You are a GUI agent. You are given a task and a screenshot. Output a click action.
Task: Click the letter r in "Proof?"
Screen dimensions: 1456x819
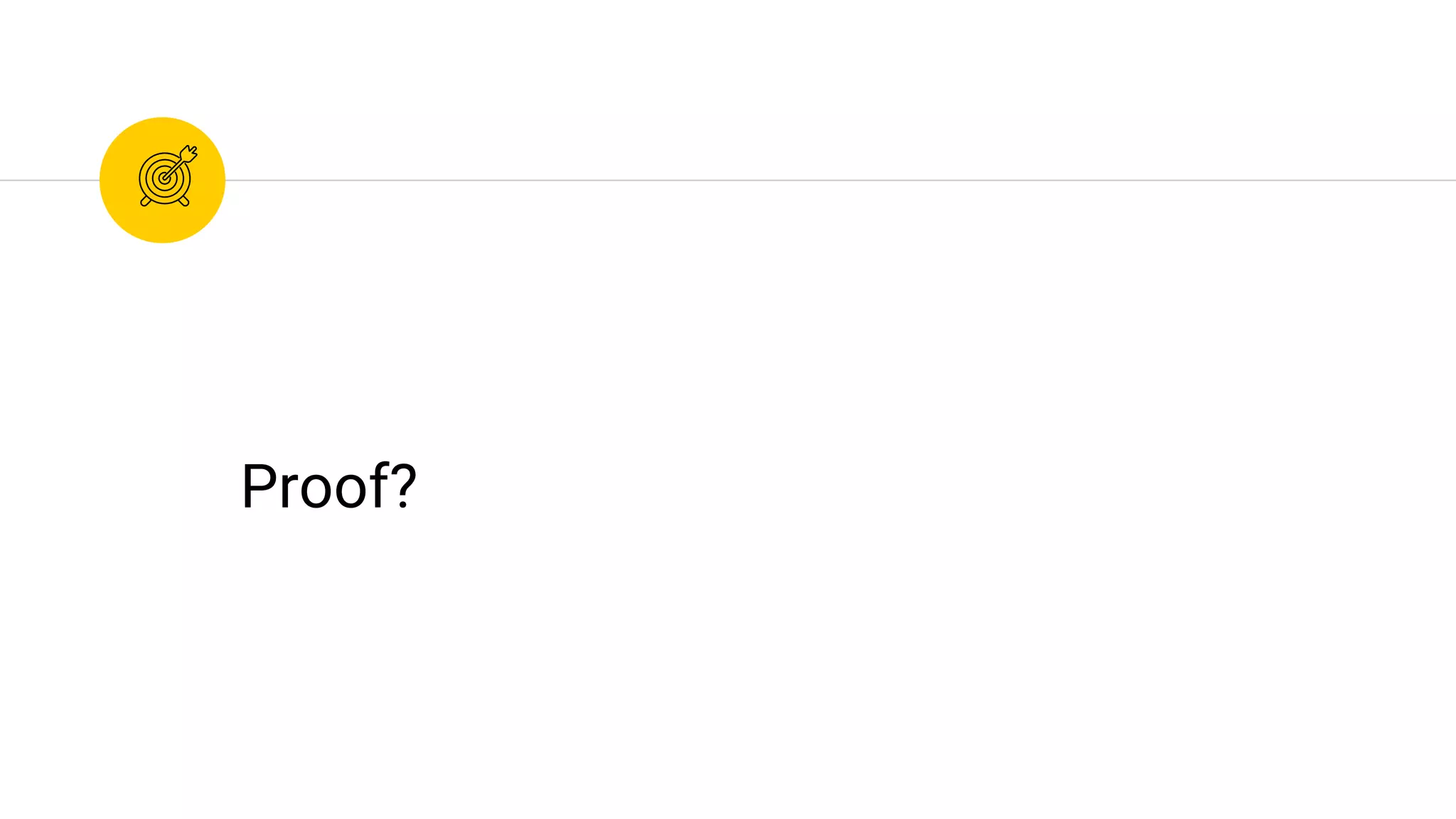tap(287, 492)
